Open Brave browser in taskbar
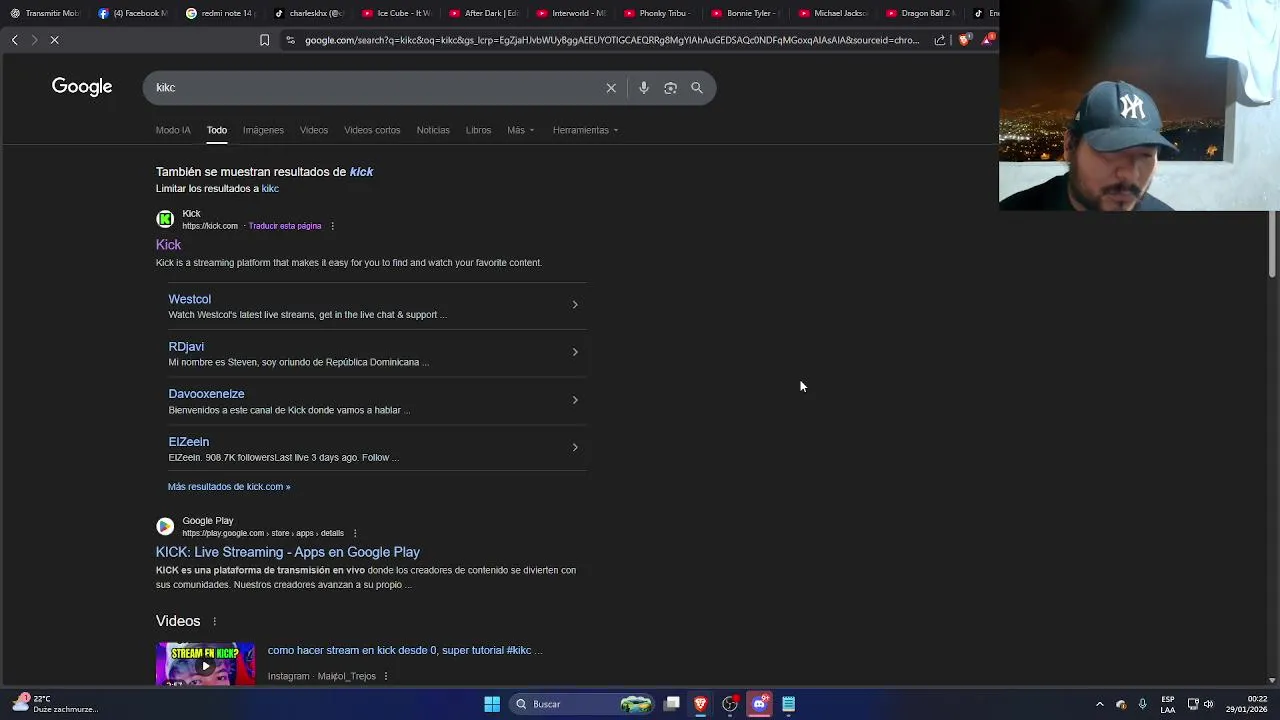Image resolution: width=1280 pixels, height=720 pixels. tap(700, 704)
